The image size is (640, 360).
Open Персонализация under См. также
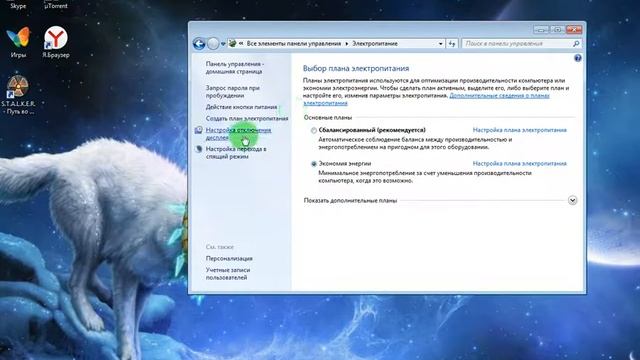(x=229, y=258)
